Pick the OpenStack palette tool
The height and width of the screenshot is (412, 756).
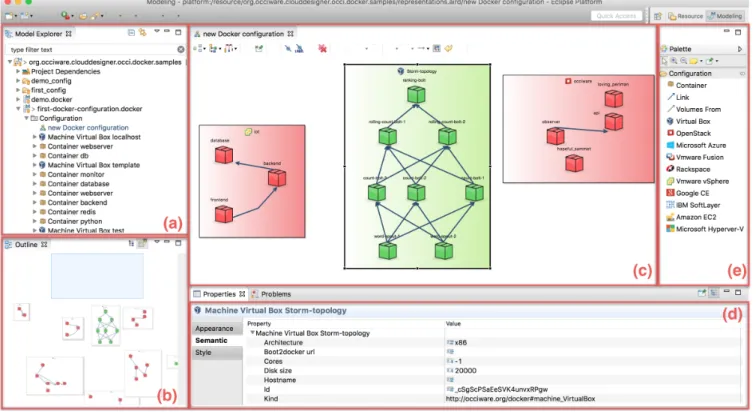coord(688,133)
